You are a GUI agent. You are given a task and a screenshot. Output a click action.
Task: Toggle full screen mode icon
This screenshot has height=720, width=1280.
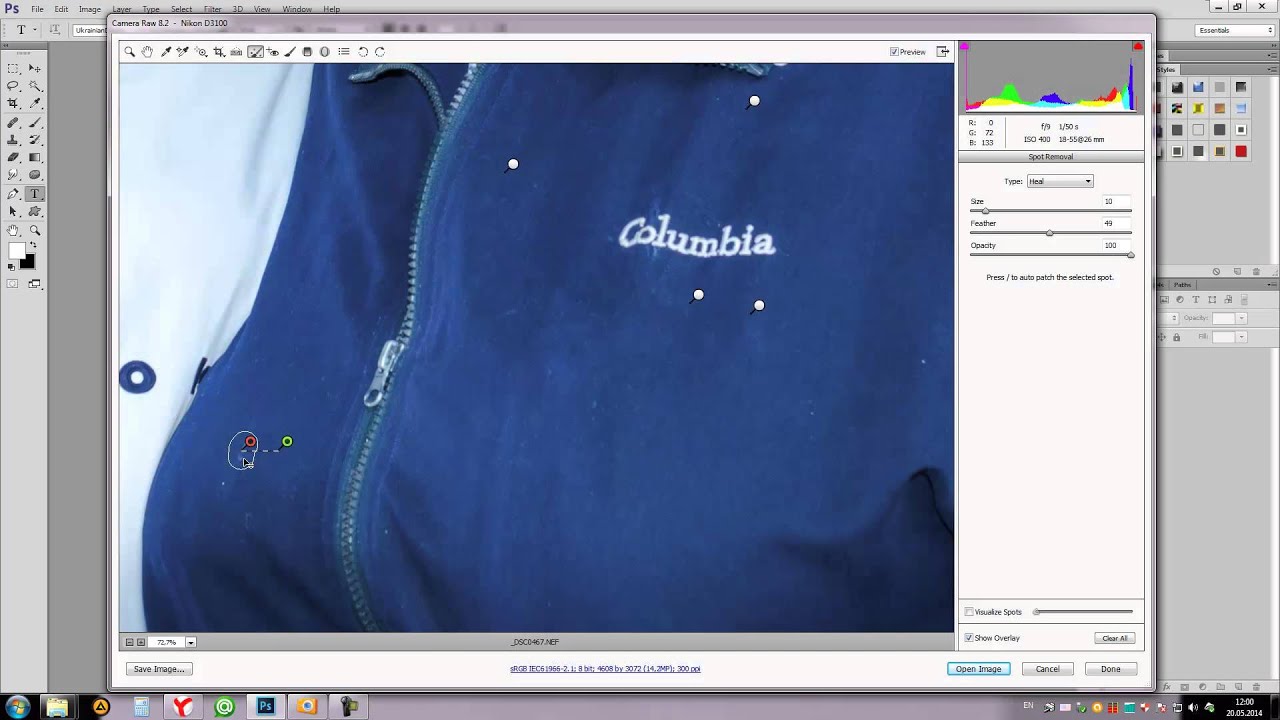pyautogui.click(x=942, y=52)
